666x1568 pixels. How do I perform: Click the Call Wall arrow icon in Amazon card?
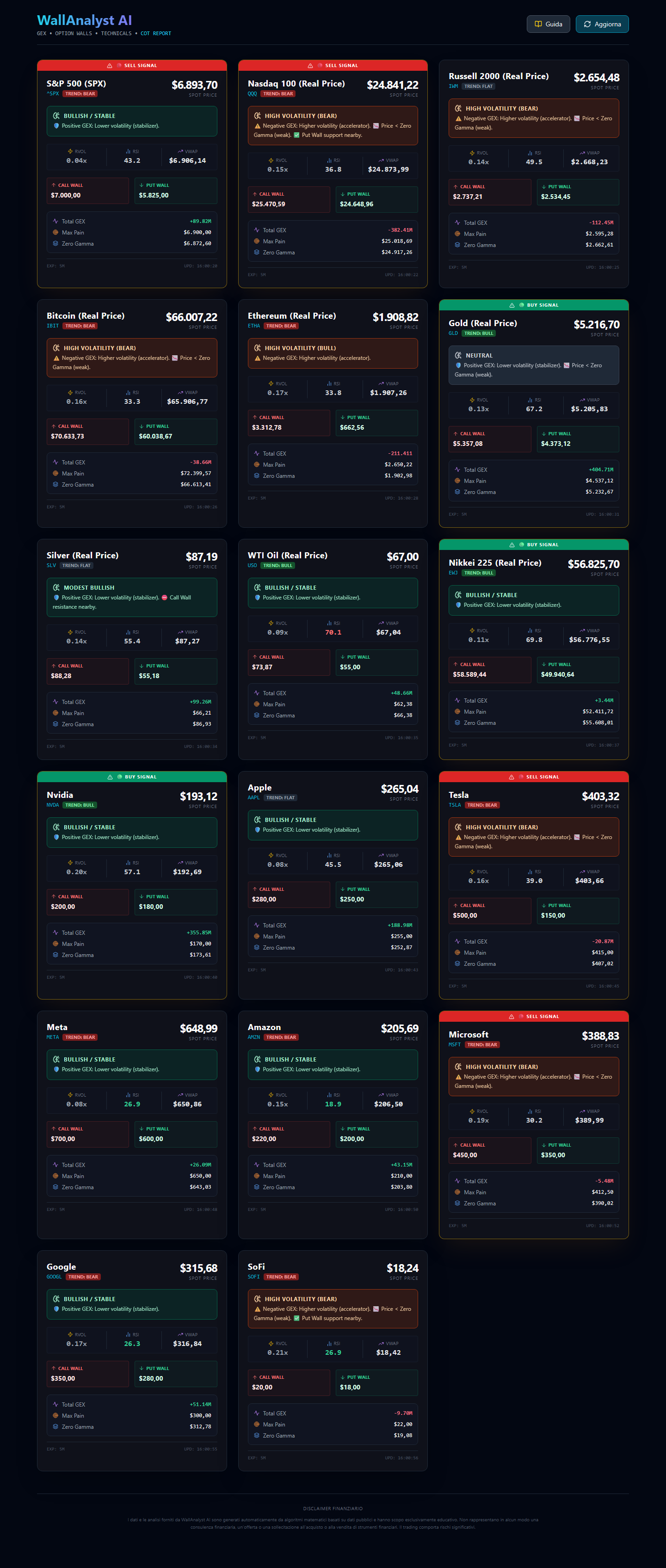[254, 1129]
